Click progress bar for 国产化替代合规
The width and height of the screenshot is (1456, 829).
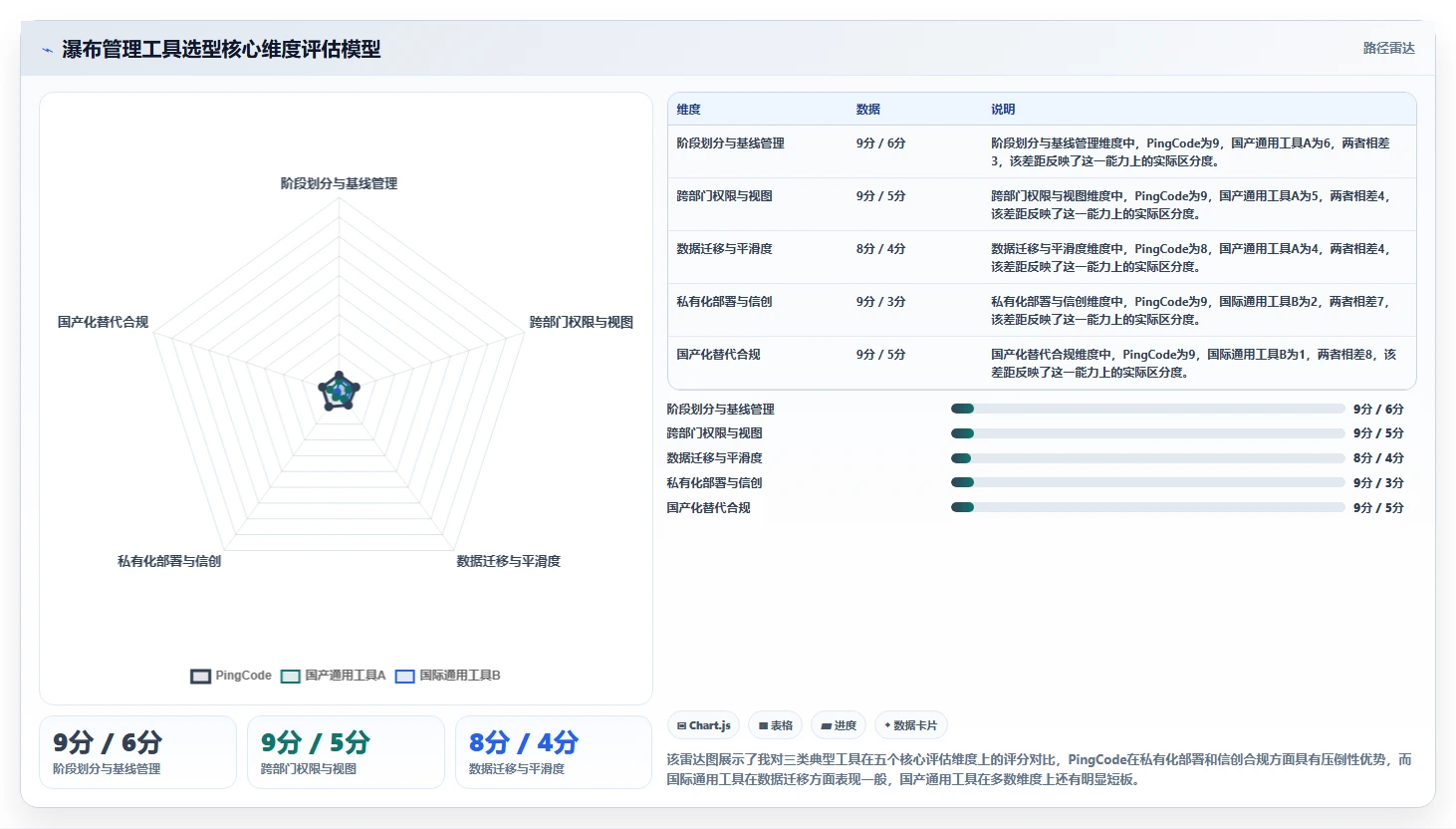click(1147, 507)
